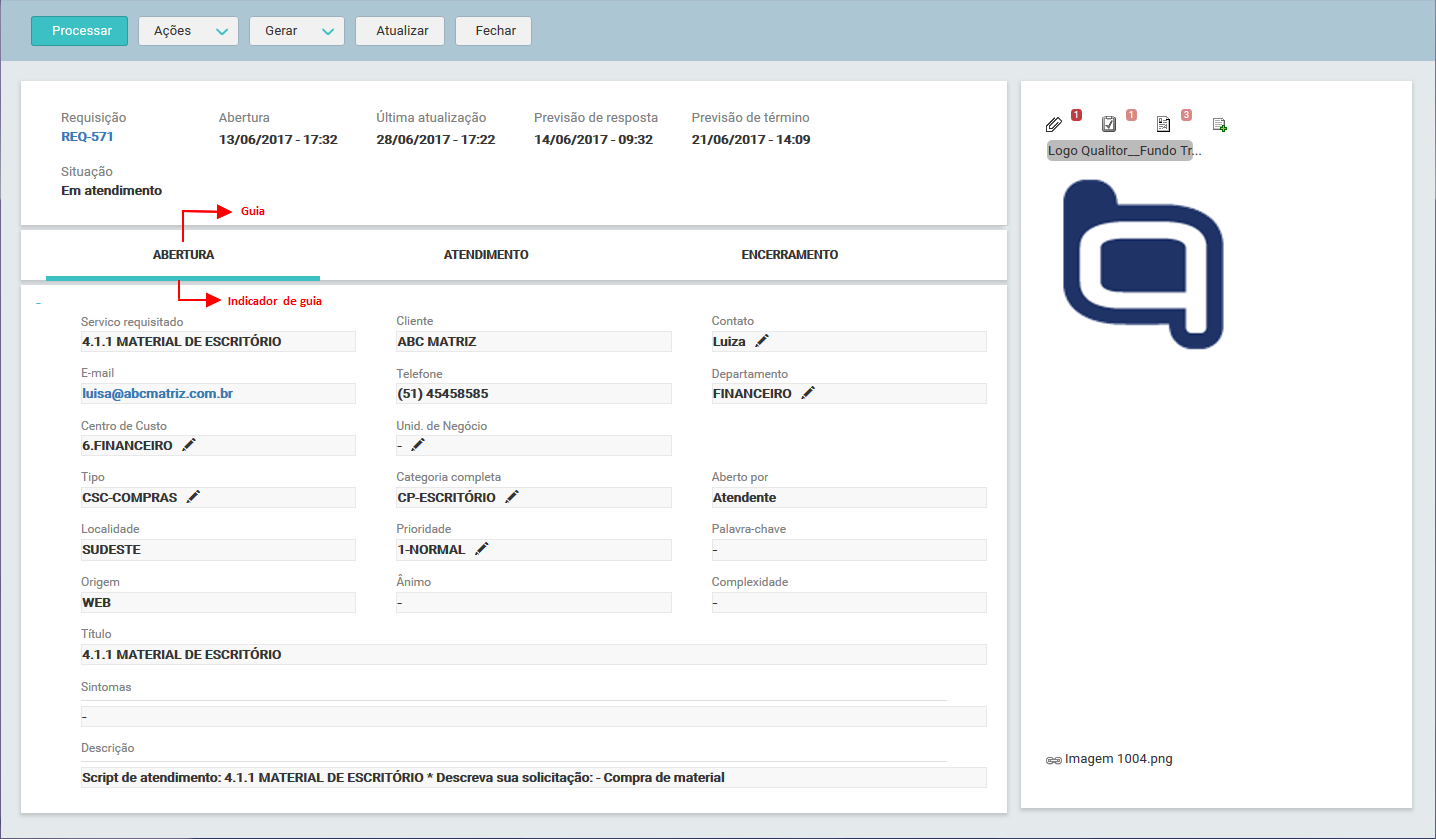The image size is (1436, 839).
Task: Edit the Departamento FINANCEIRO pencil icon
Action: point(808,393)
